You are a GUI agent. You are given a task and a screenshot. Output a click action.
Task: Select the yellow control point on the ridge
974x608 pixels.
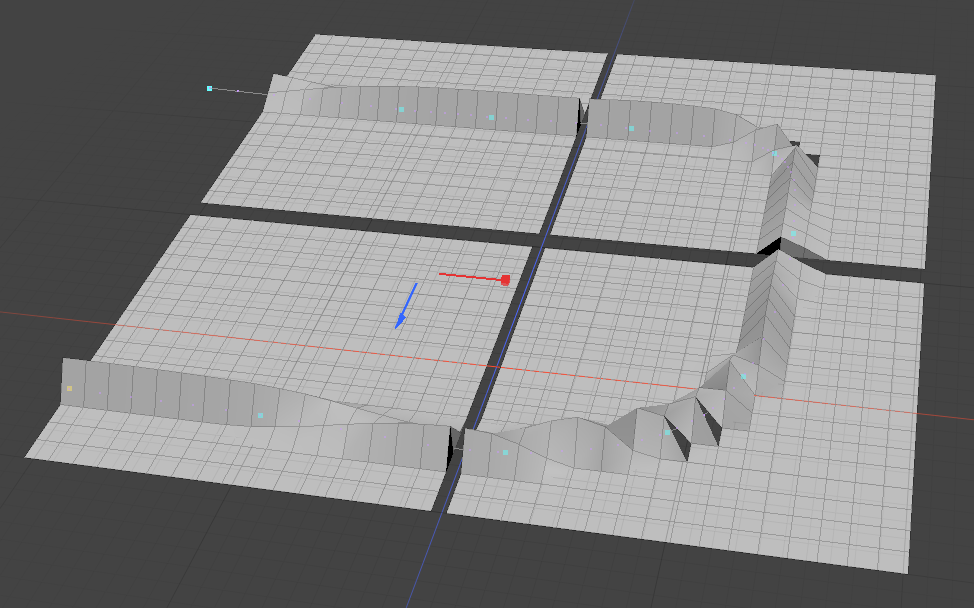69,388
